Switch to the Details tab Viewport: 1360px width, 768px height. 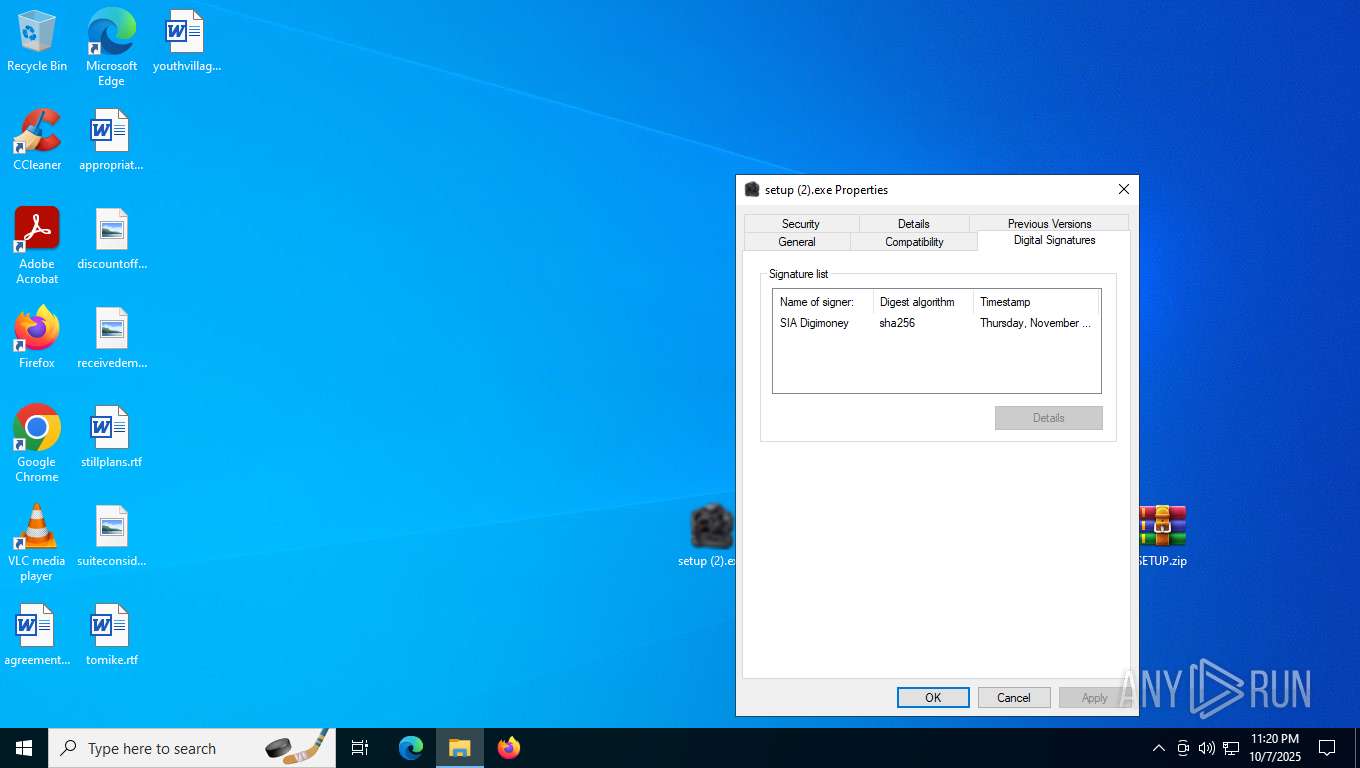(914, 224)
